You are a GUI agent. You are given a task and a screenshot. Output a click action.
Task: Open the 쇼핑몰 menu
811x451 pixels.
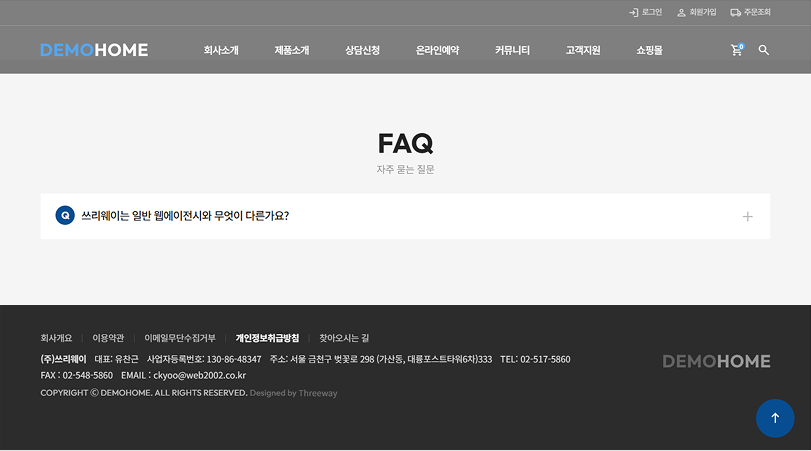coord(650,50)
